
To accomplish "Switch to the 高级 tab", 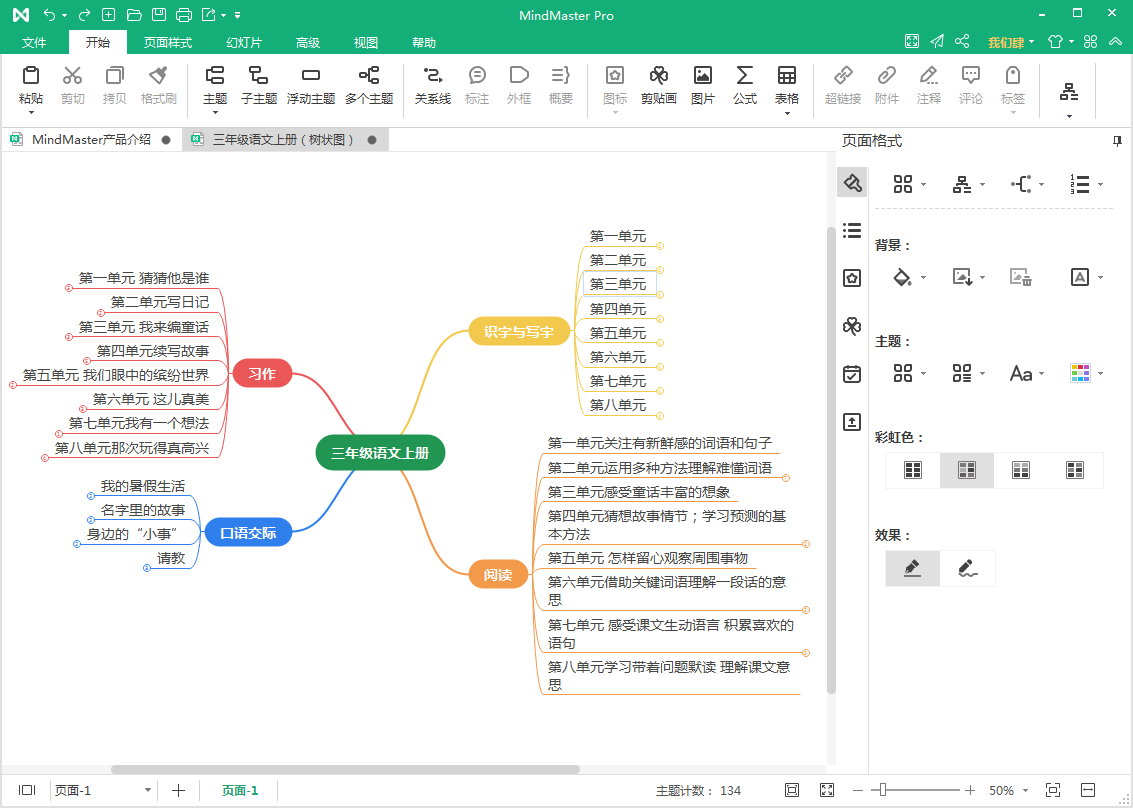I will pyautogui.click(x=307, y=43).
